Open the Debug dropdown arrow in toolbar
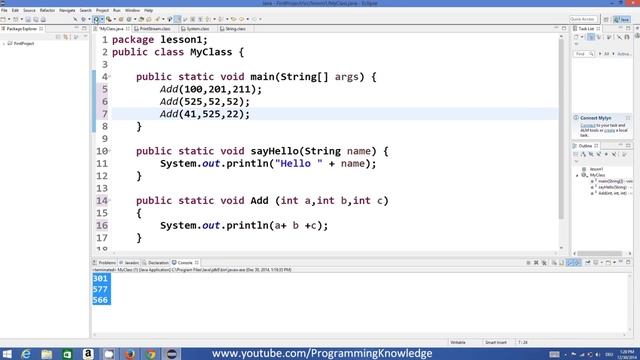This screenshot has height=360, width=640. tap(89, 19)
